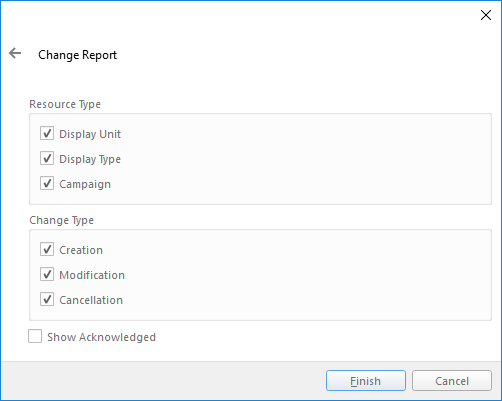Click the Cancel button
This screenshot has width=502, height=401.
(452, 380)
